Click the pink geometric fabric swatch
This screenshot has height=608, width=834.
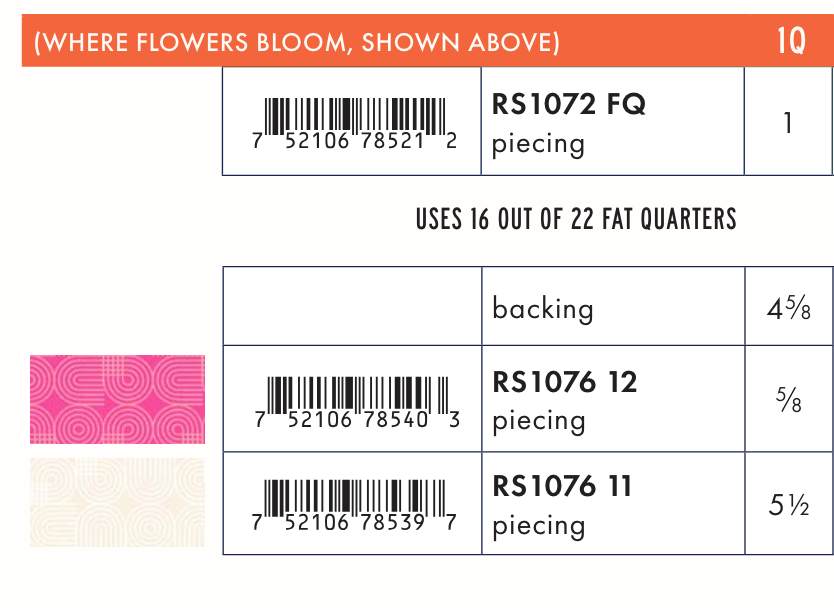click(x=117, y=399)
